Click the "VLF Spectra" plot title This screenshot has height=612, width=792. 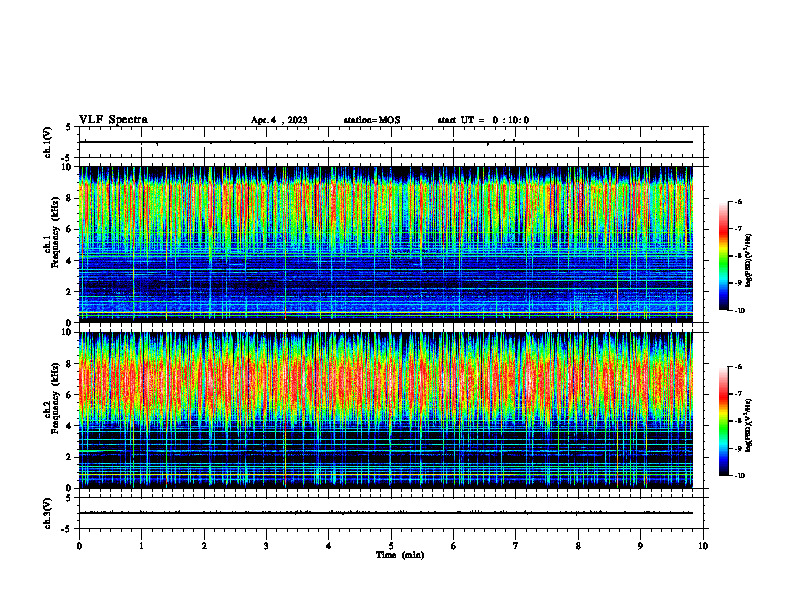[113, 120]
